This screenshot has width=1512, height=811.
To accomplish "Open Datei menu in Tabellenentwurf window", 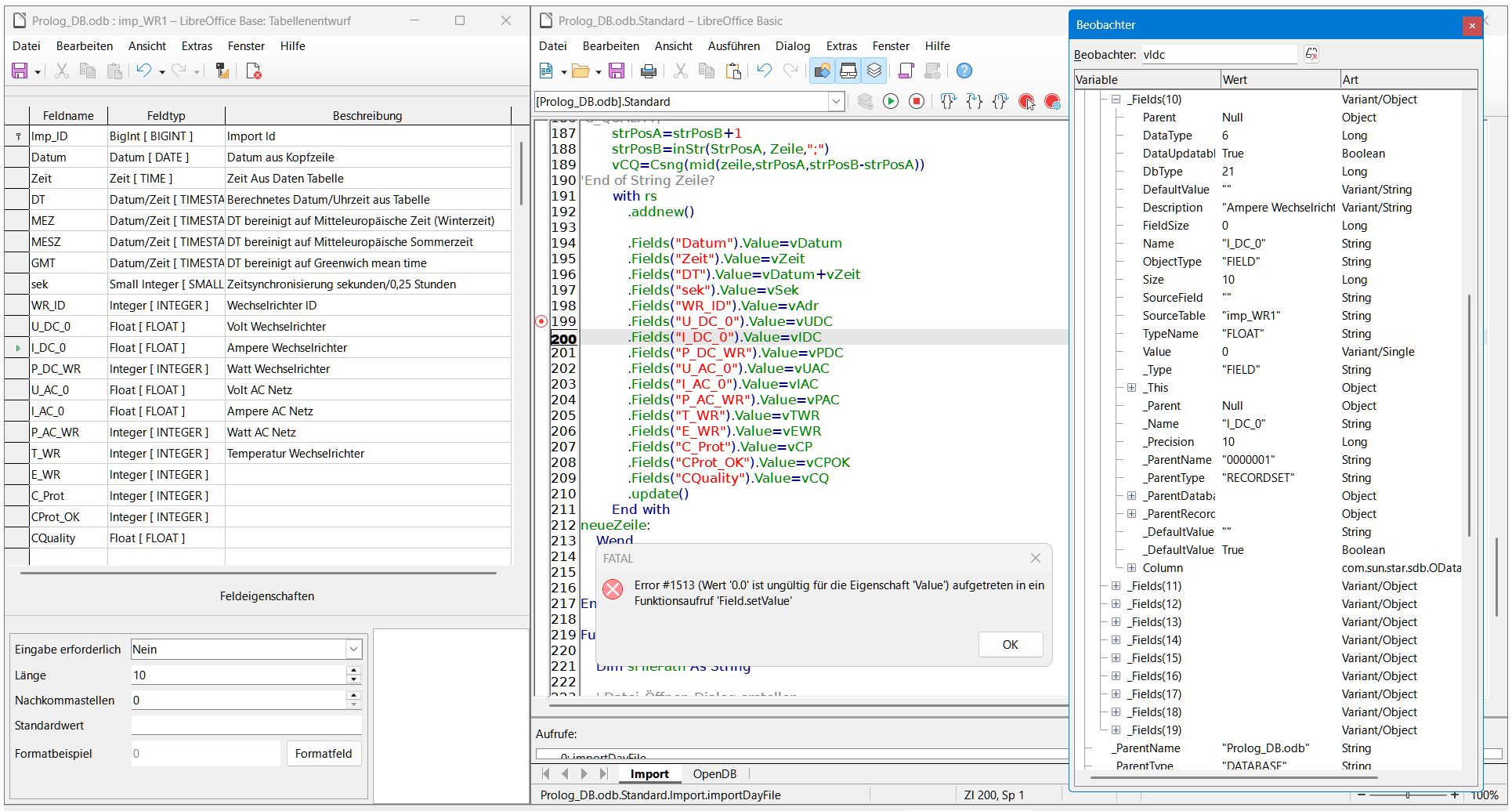I will [27, 46].
